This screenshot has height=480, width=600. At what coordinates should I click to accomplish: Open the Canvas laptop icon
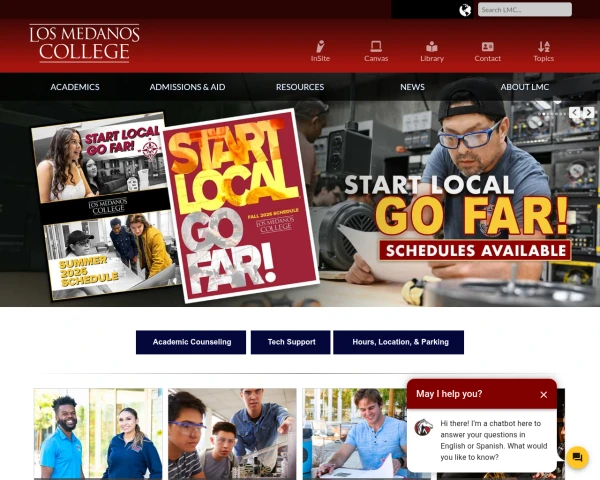tap(376, 51)
